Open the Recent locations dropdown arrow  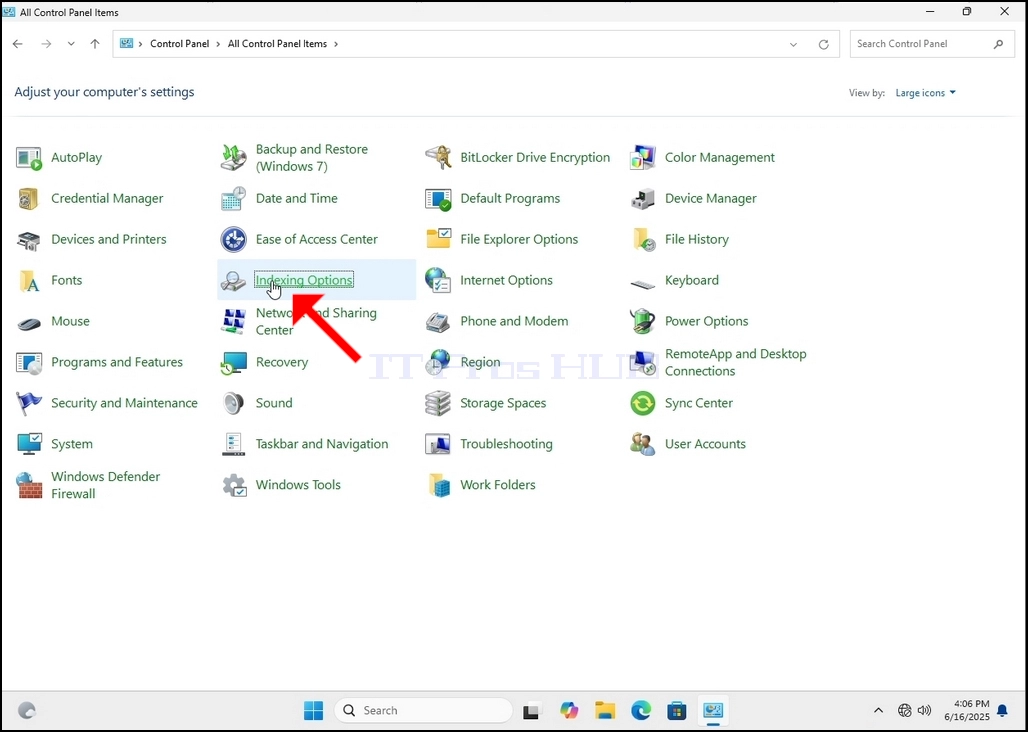tap(71, 44)
